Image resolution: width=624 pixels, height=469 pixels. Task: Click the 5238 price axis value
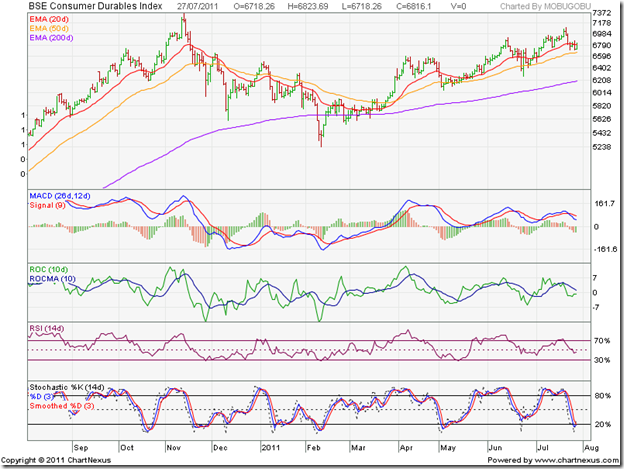point(602,147)
